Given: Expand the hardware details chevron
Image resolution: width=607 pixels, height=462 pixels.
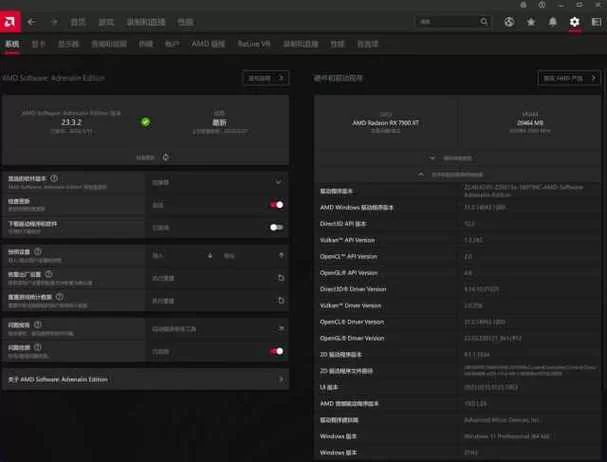Looking at the screenshot, I should [432, 158].
